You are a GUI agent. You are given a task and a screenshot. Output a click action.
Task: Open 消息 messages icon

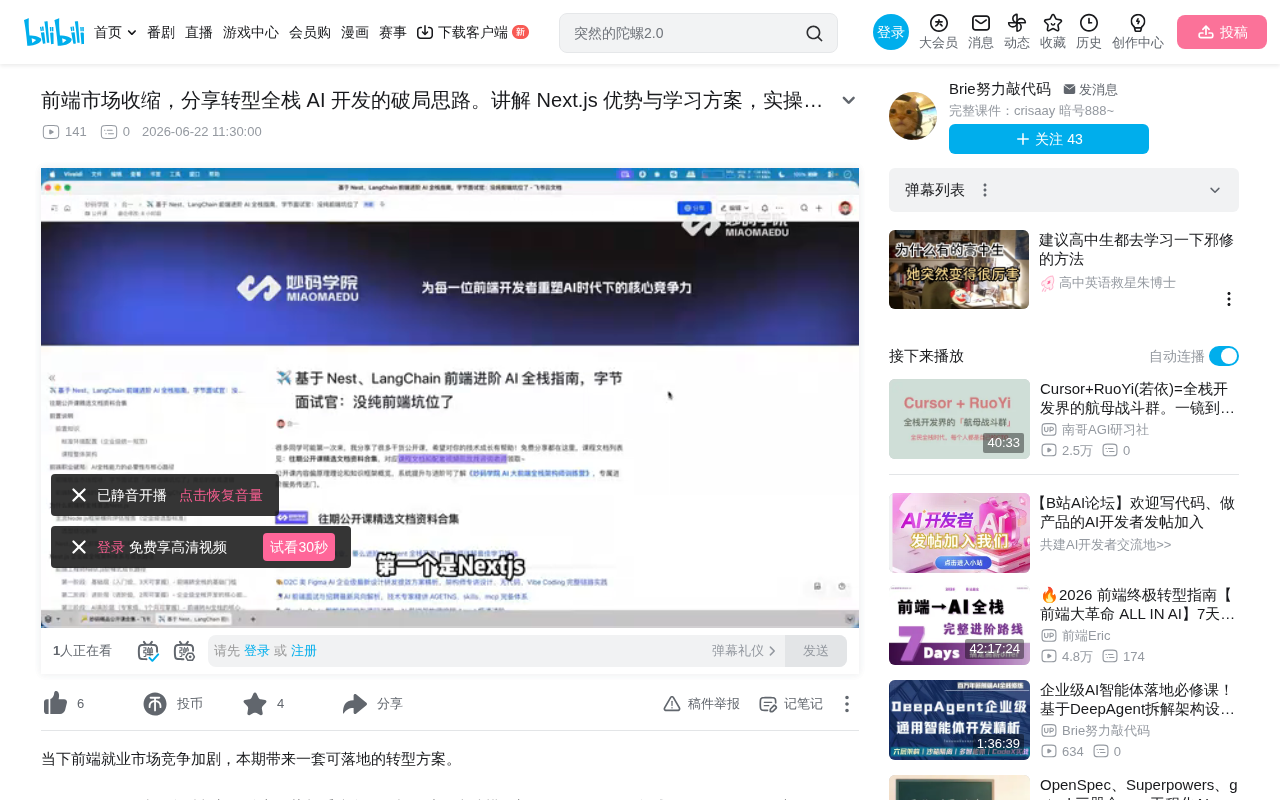click(x=981, y=23)
